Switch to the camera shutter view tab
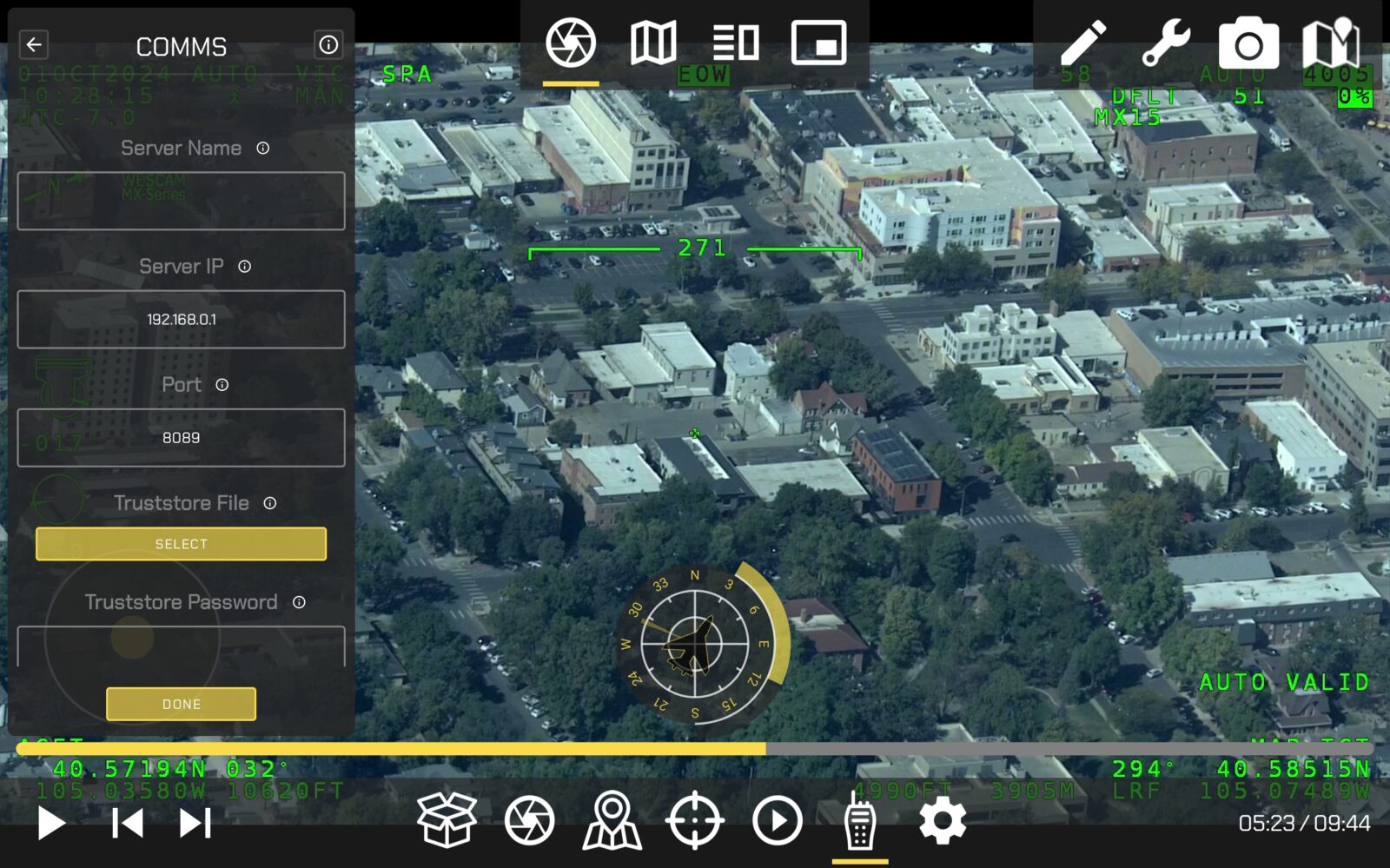This screenshot has width=1390, height=868. [571, 43]
